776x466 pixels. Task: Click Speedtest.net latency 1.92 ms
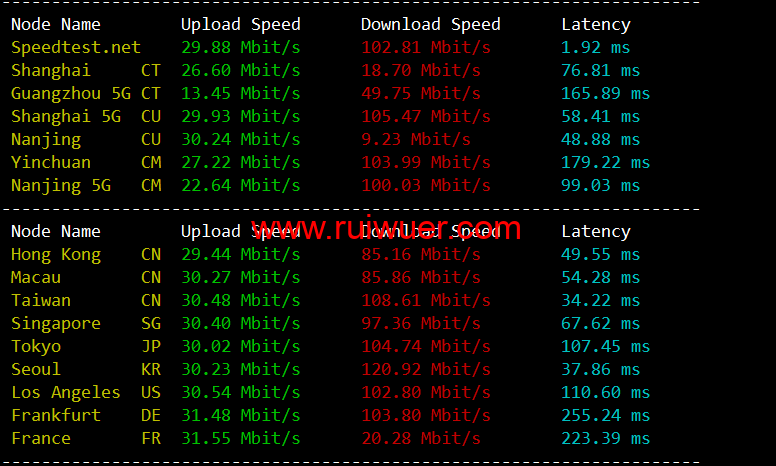tap(595, 47)
